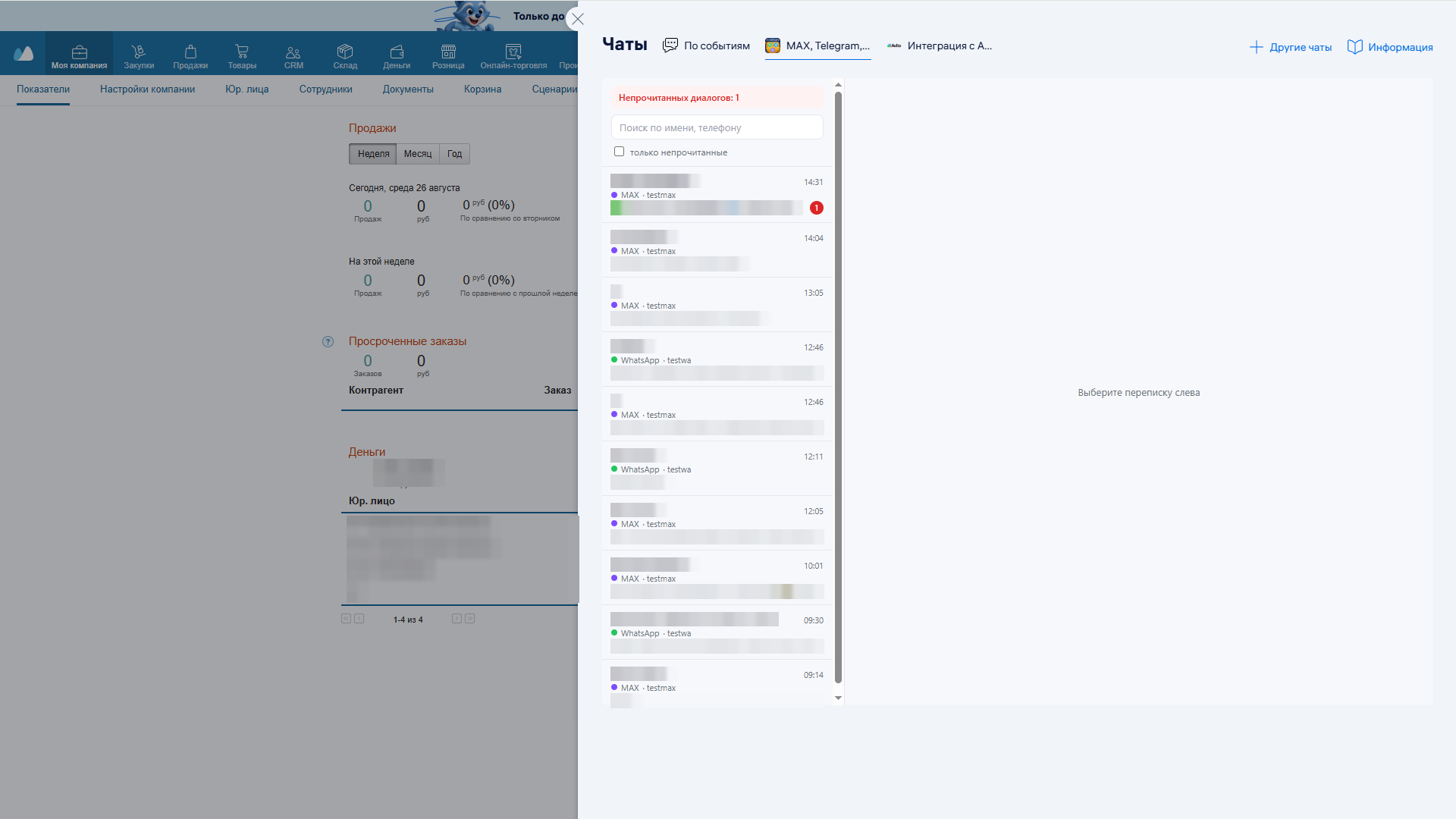
Task: Open the MAX chat from 10:01
Action: click(717, 578)
